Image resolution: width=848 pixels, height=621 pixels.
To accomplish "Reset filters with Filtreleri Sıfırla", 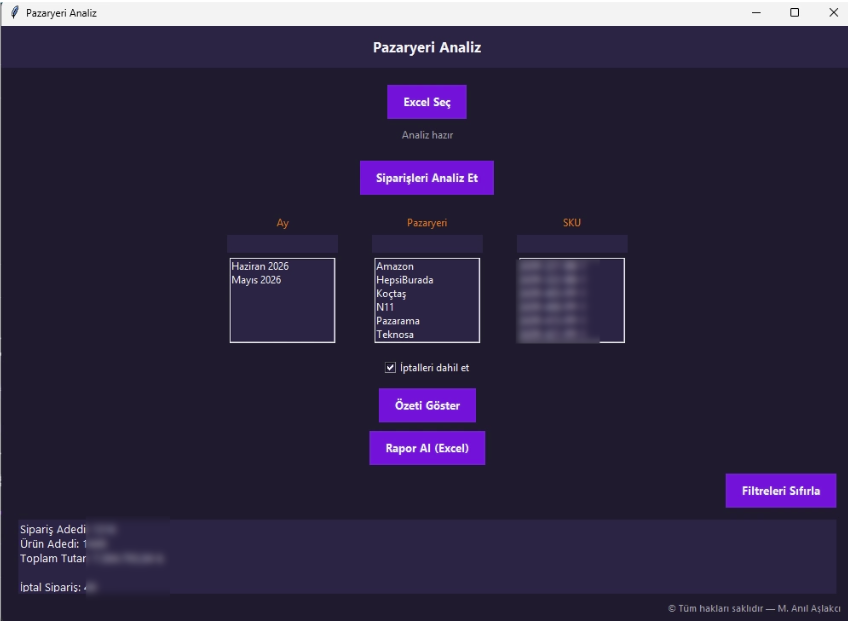I will click(781, 491).
